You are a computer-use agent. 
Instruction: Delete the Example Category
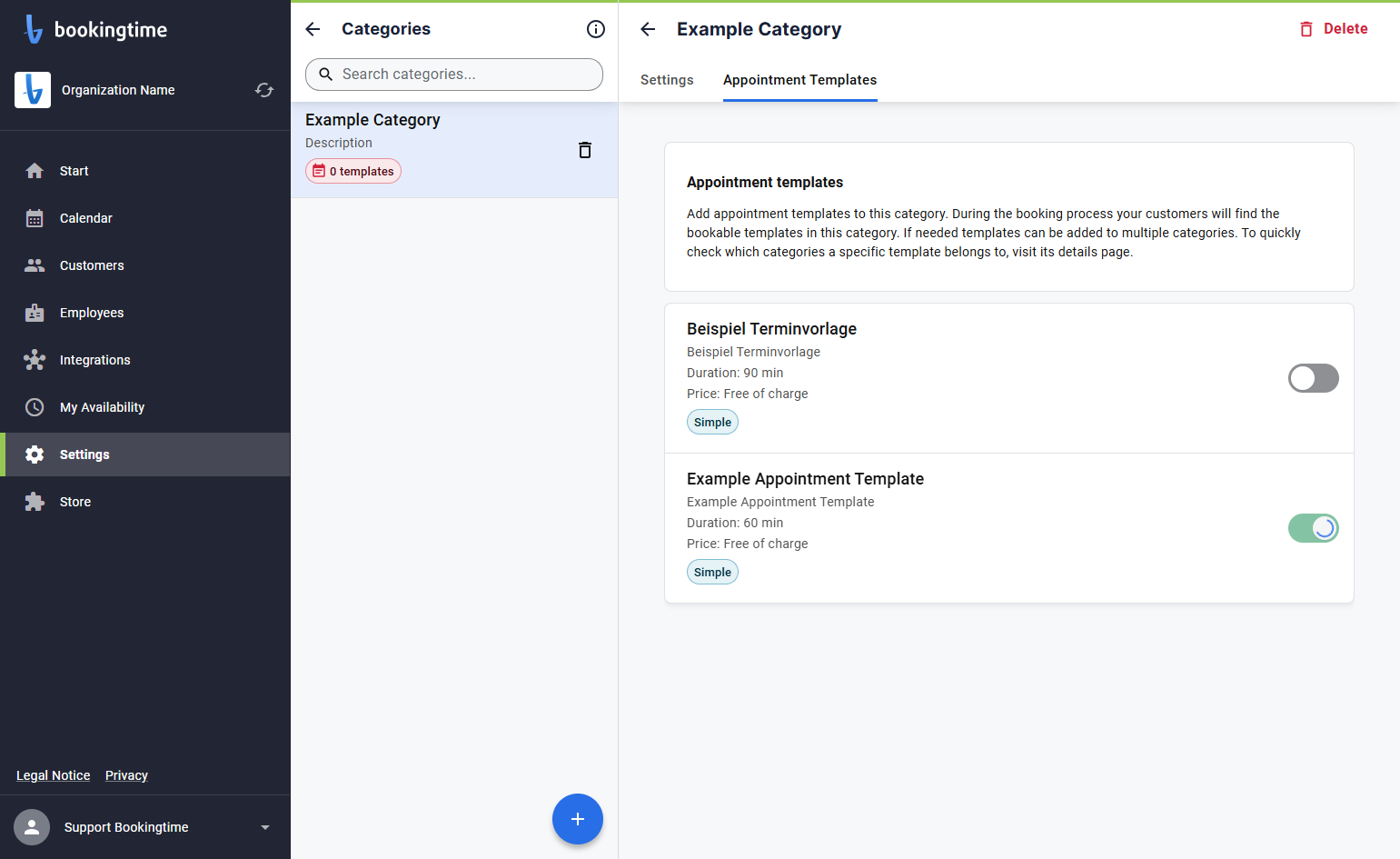(1334, 29)
